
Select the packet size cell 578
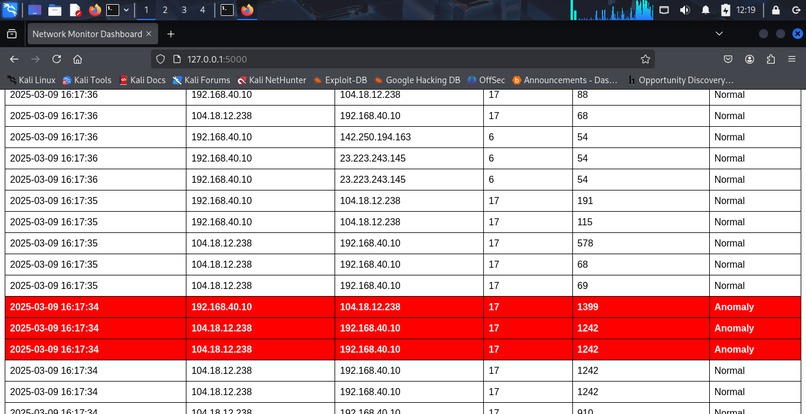pos(641,243)
